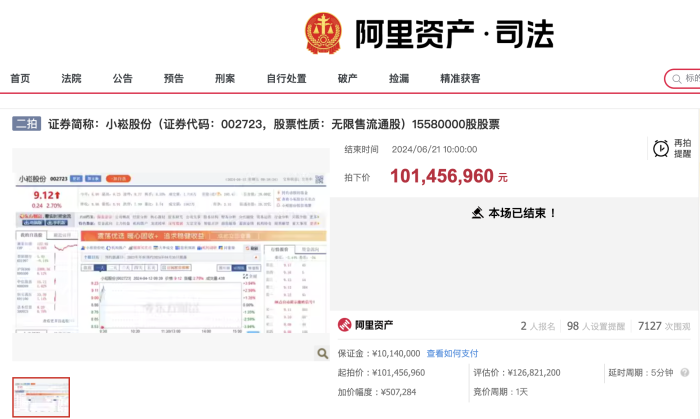The width and height of the screenshot is (700, 419).
Task: Click the 再拍提醒 reminder label
Action: (683, 148)
